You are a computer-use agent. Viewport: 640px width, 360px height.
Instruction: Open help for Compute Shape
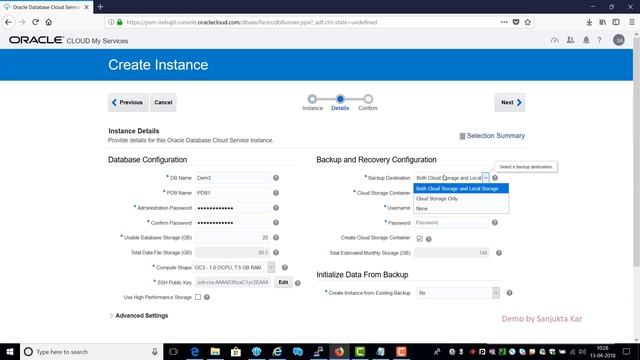[285, 267]
